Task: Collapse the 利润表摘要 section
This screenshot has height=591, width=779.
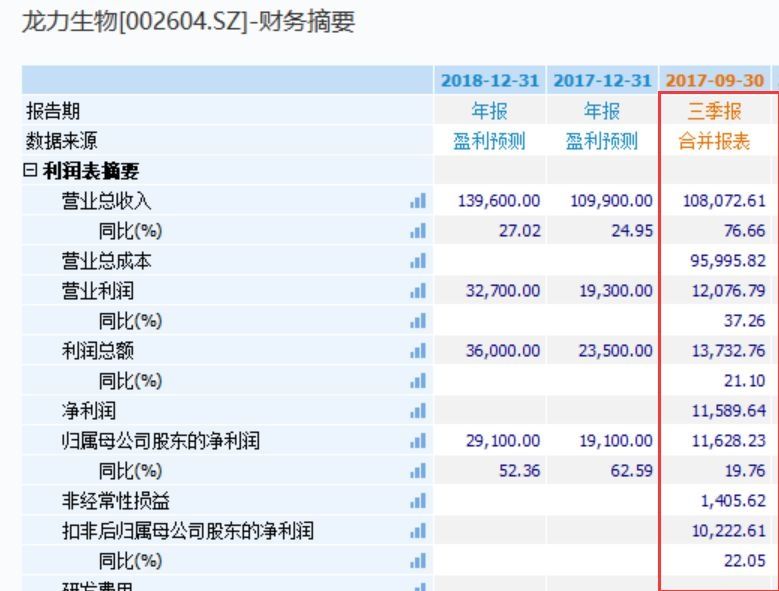Action: [30, 170]
